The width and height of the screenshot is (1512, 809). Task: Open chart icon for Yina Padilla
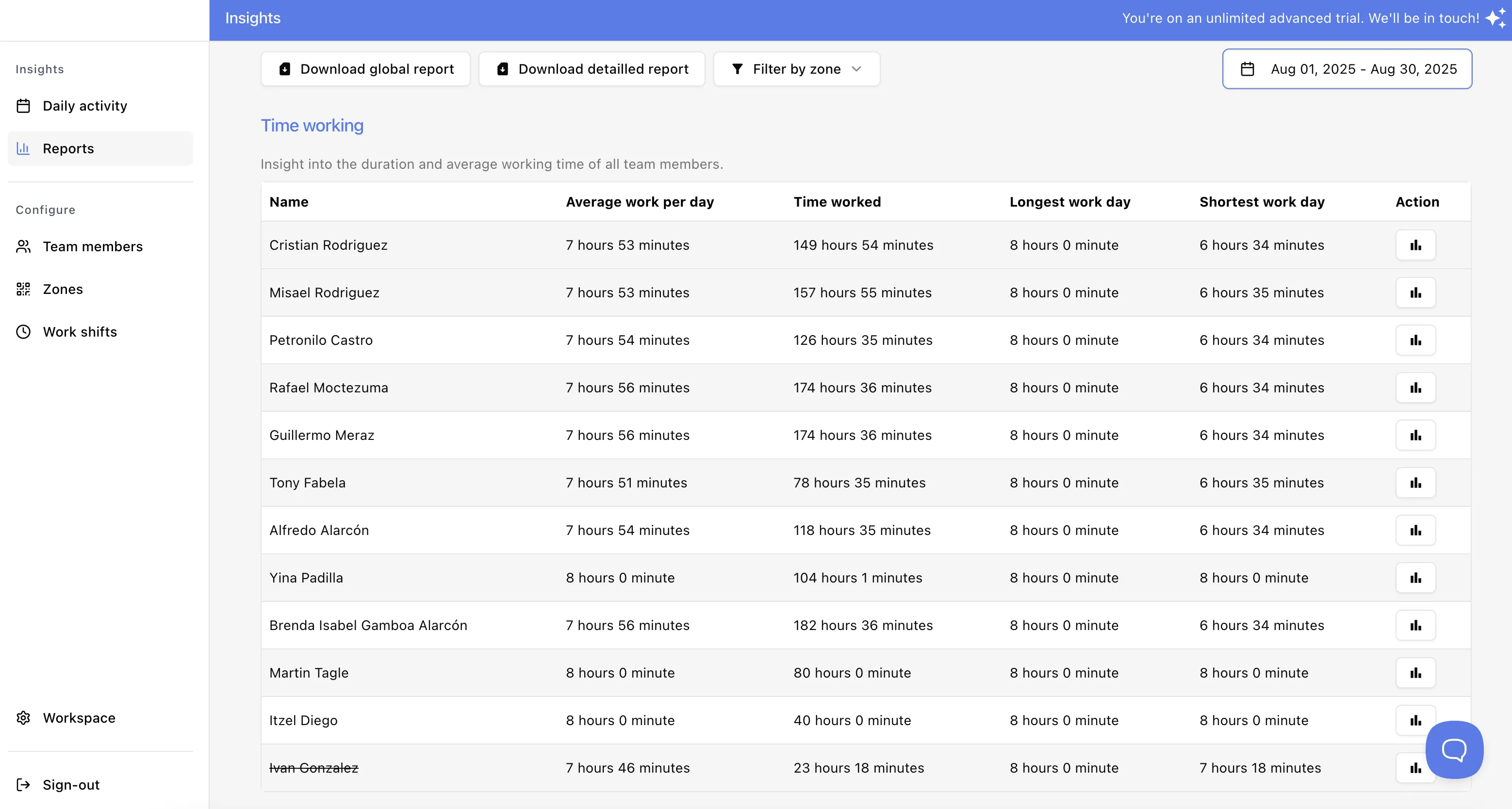(1415, 578)
